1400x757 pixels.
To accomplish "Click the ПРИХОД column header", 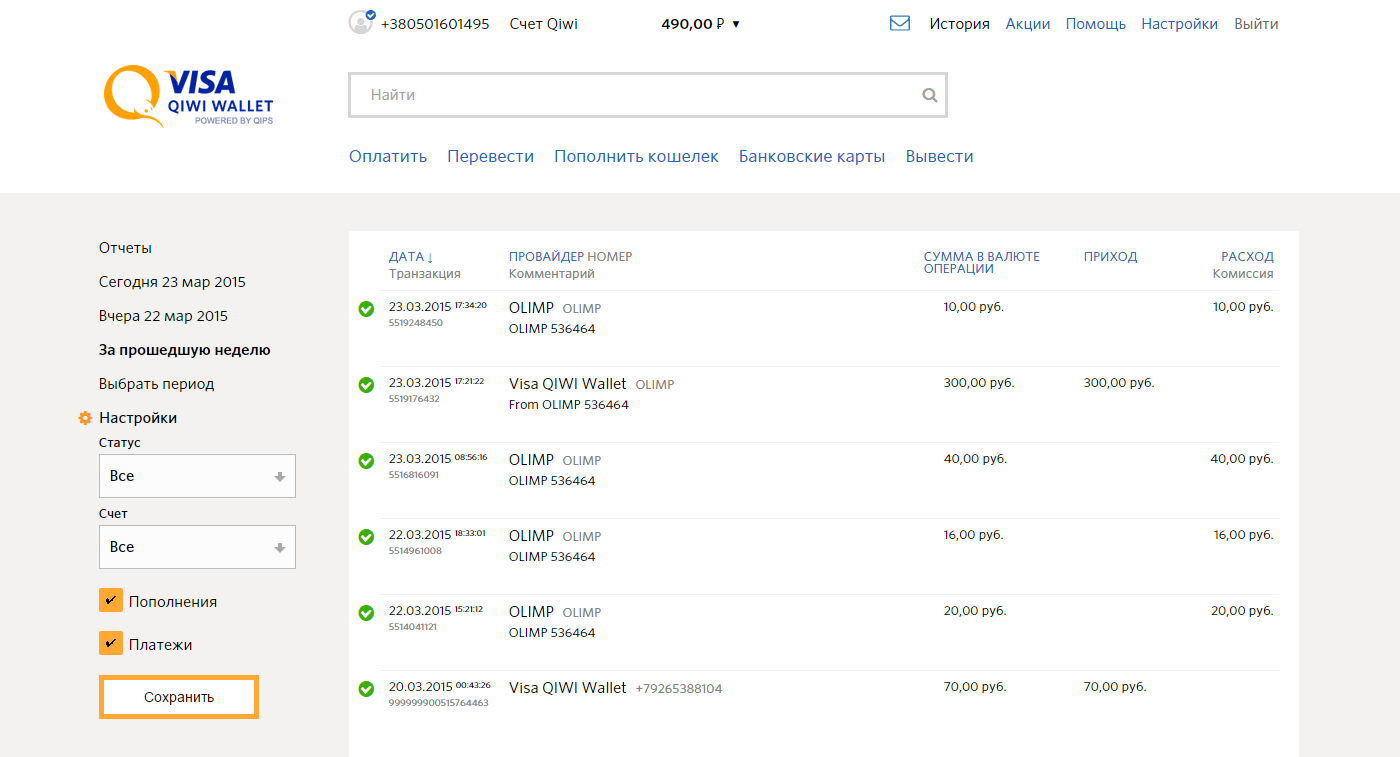I will coord(1110,257).
